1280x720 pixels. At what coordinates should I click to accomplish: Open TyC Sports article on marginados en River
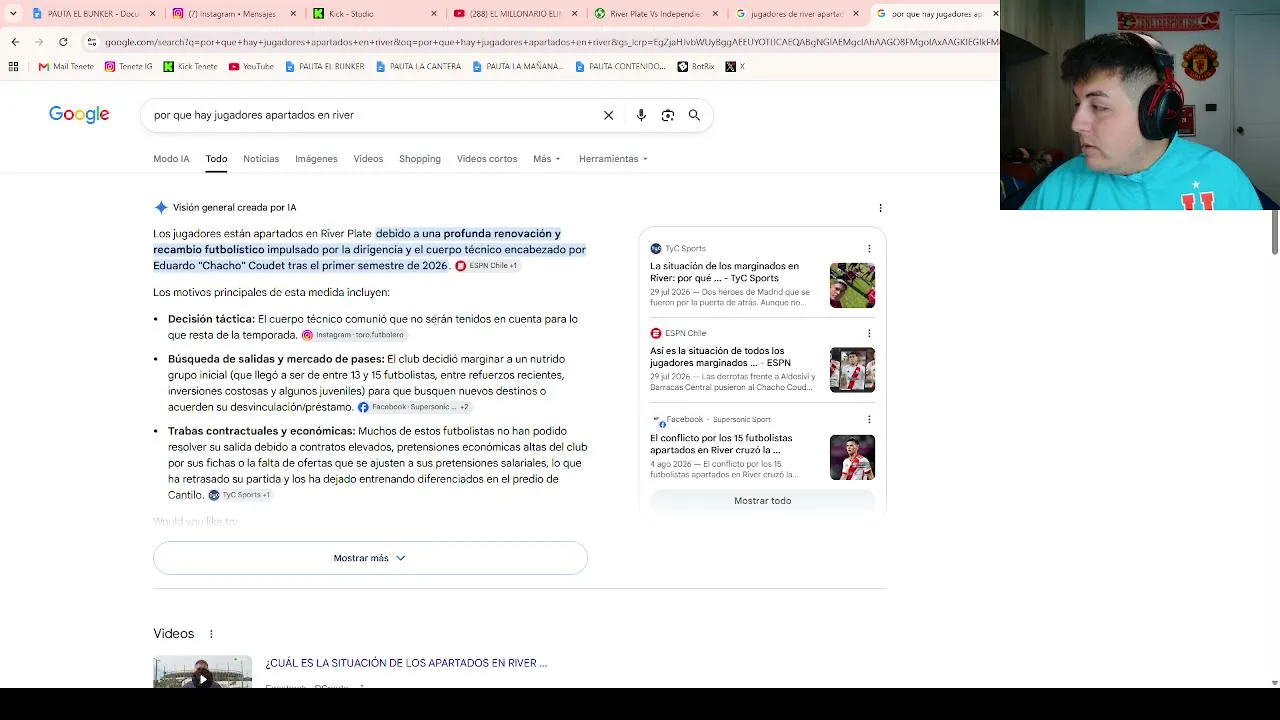coord(724,272)
